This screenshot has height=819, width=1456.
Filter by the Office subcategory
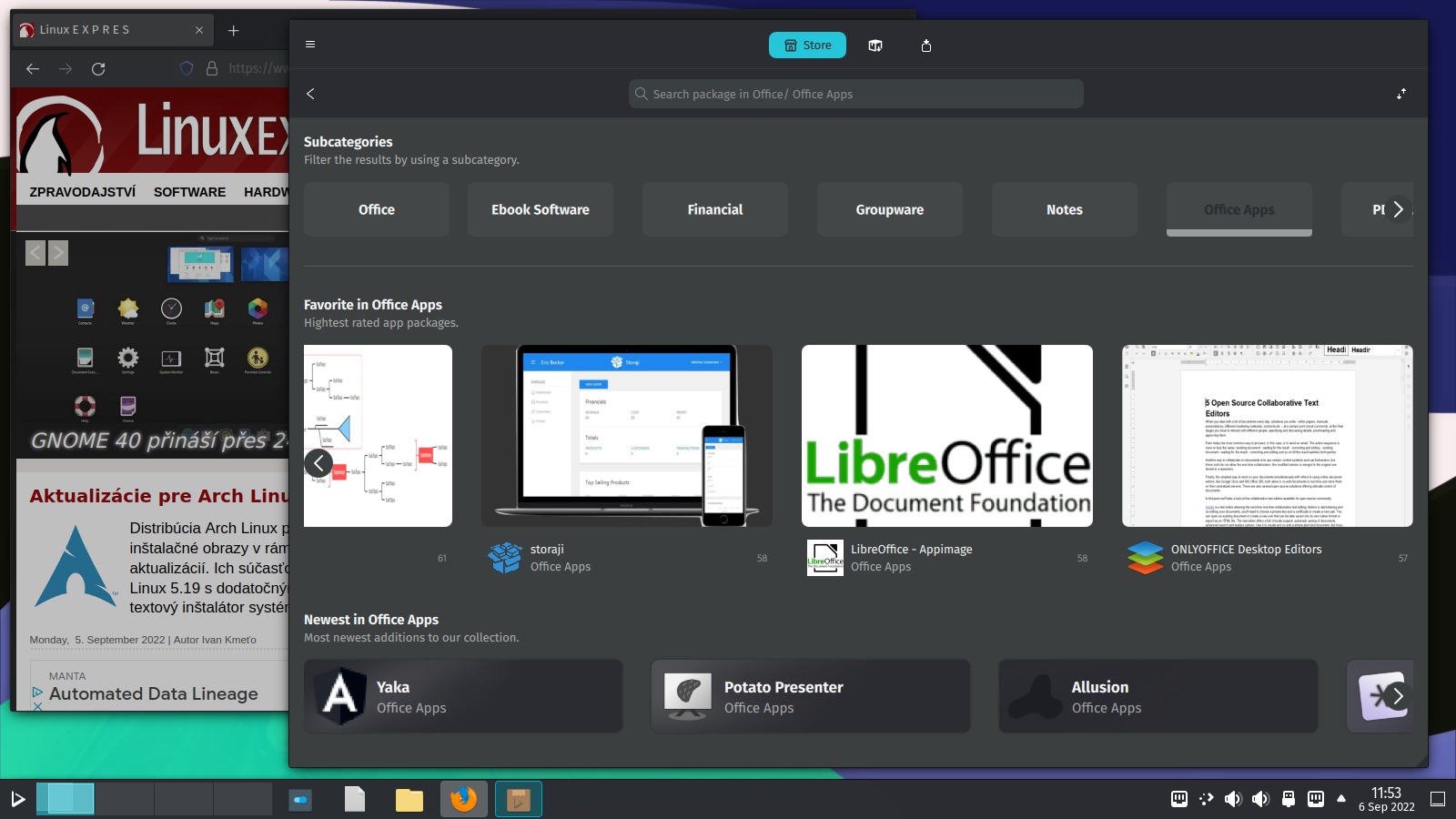click(377, 209)
